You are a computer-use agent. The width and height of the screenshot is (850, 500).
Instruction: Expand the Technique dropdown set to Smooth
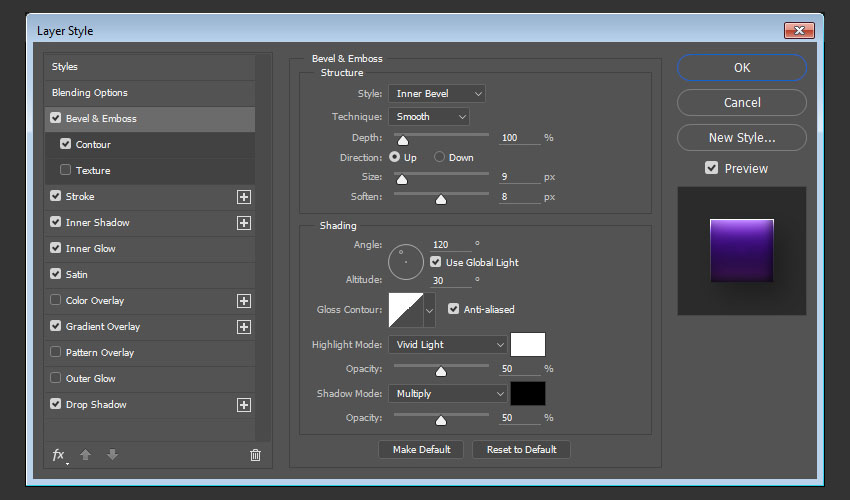click(428, 117)
